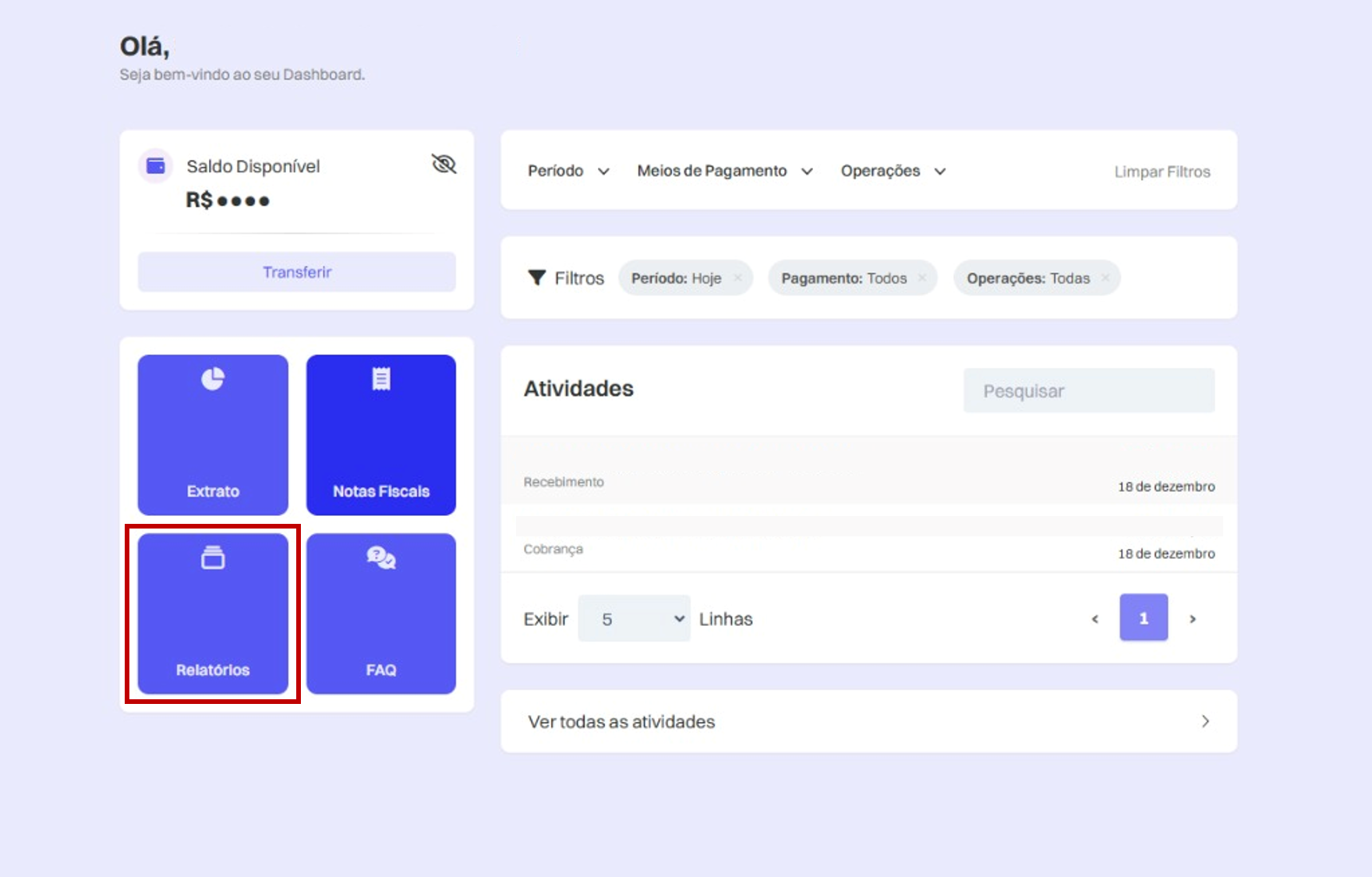Expand the Período dropdown
The height and width of the screenshot is (877, 1372).
568,171
